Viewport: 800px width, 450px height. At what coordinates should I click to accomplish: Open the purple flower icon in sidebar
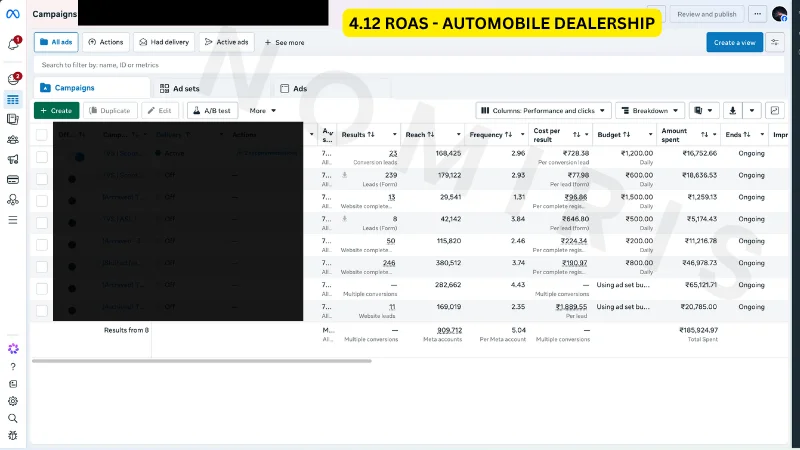(13, 348)
